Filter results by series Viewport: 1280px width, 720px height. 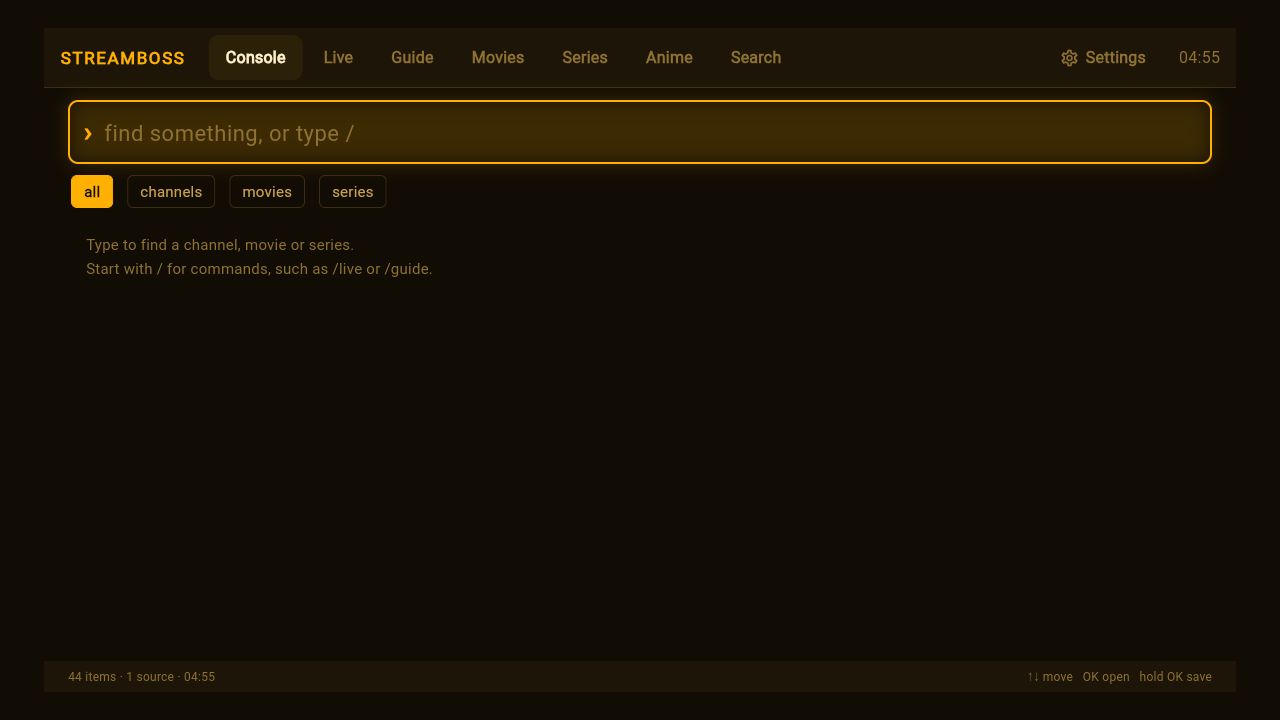[x=353, y=192]
